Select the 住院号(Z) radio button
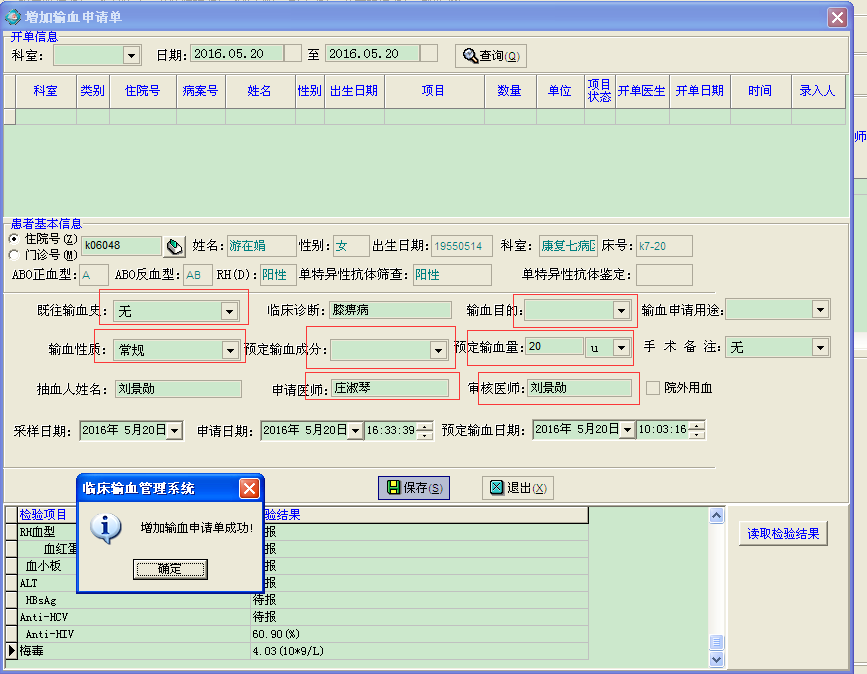This screenshot has height=674, width=867. pyautogui.click(x=14, y=239)
